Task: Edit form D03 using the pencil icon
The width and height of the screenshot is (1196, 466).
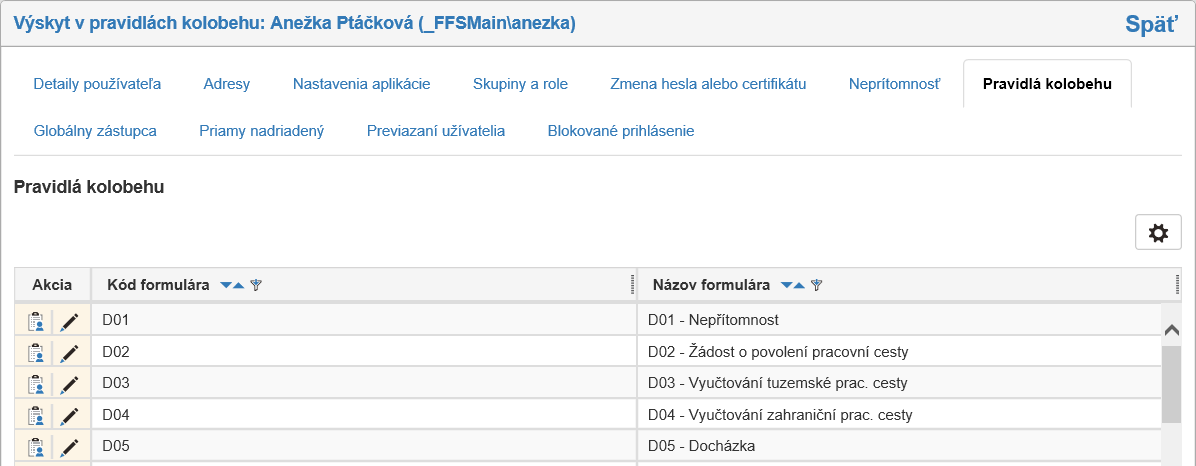Action: pyautogui.click(x=69, y=384)
